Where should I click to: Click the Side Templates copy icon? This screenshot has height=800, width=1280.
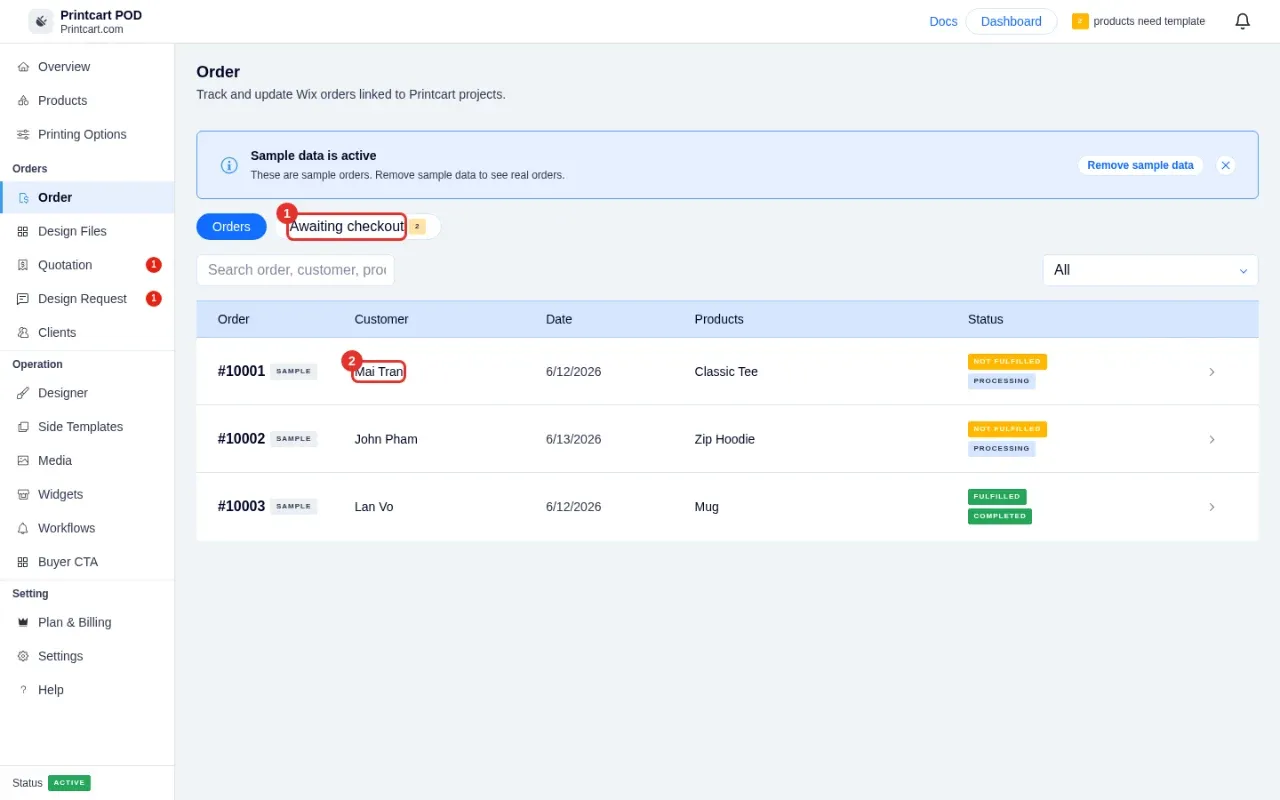point(23,427)
